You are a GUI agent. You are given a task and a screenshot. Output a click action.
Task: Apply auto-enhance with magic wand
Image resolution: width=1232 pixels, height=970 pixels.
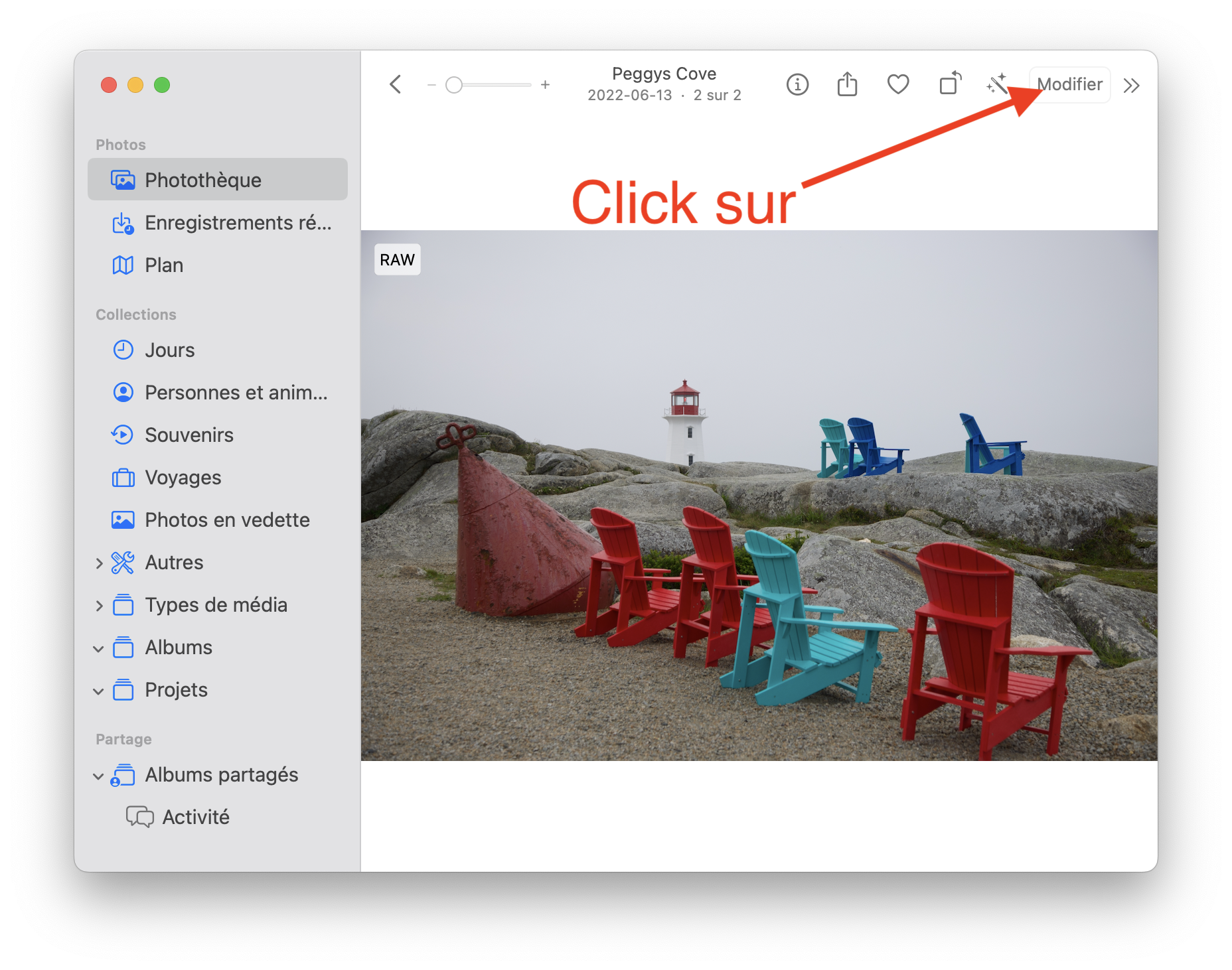click(x=996, y=85)
